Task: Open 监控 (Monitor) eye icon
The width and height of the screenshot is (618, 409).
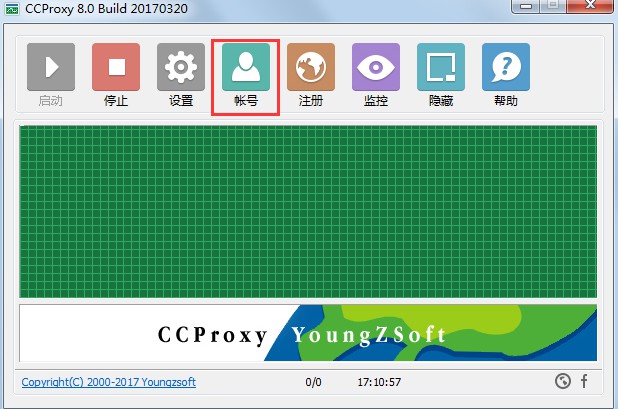Action: [376, 67]
